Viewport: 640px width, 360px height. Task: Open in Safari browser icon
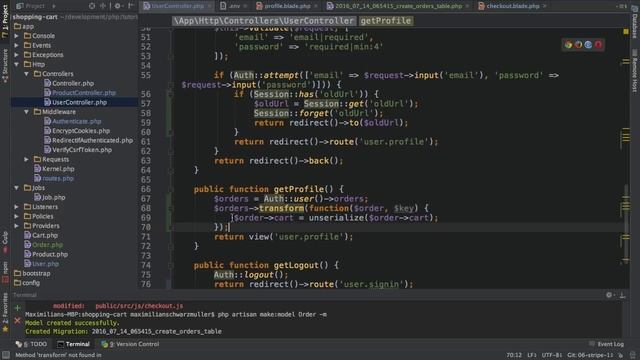[588, 45]
